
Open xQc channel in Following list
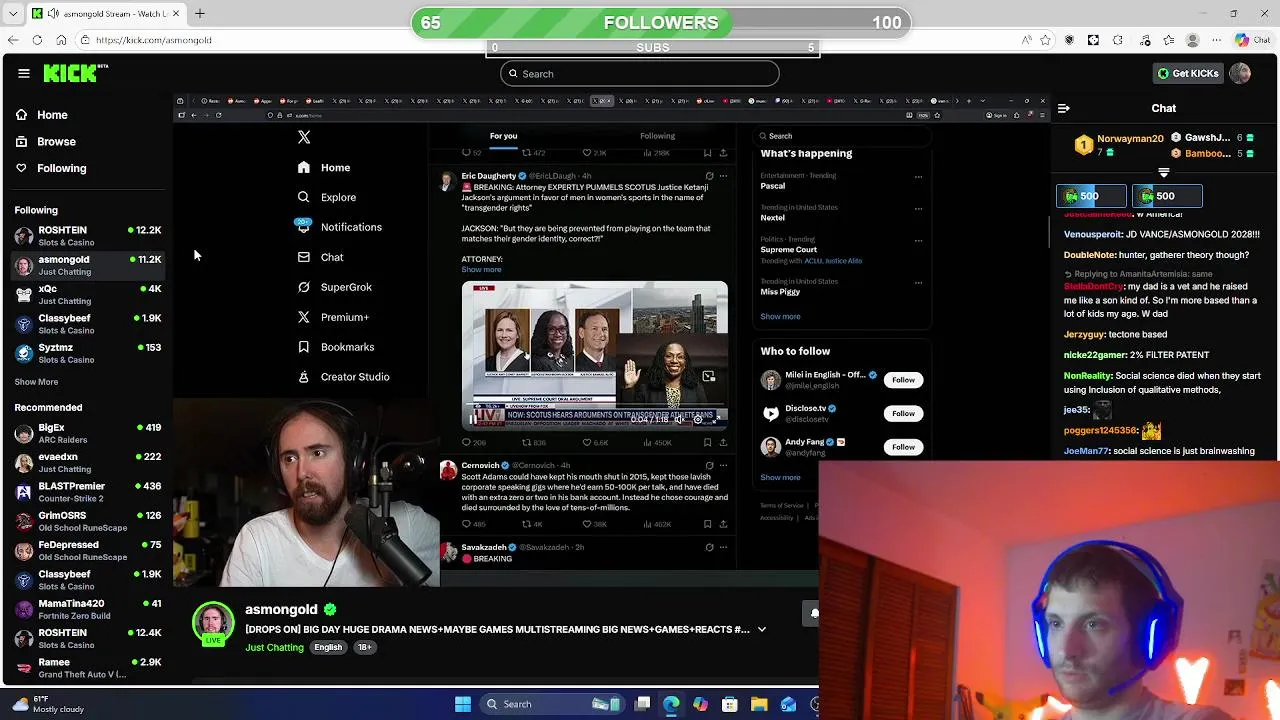[x=88, y=294]
